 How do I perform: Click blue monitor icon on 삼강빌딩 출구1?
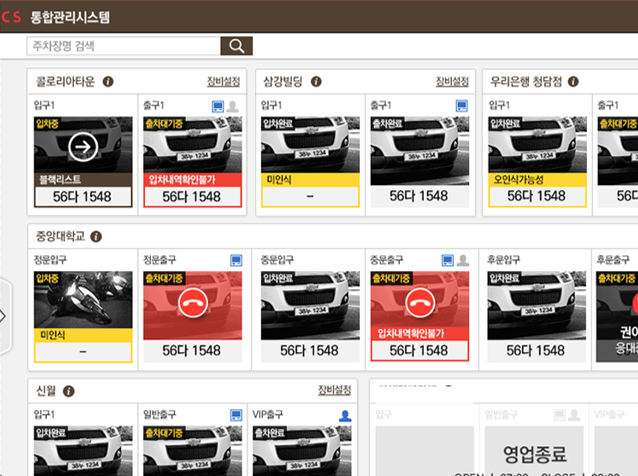tap(462, 105)
